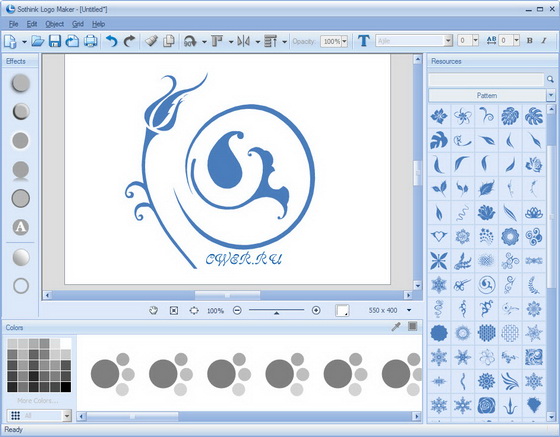This screenshot has width=560, height=437.
Task: Expand the Arrange options dropdown arrow
Action: [x=285, y=42]
